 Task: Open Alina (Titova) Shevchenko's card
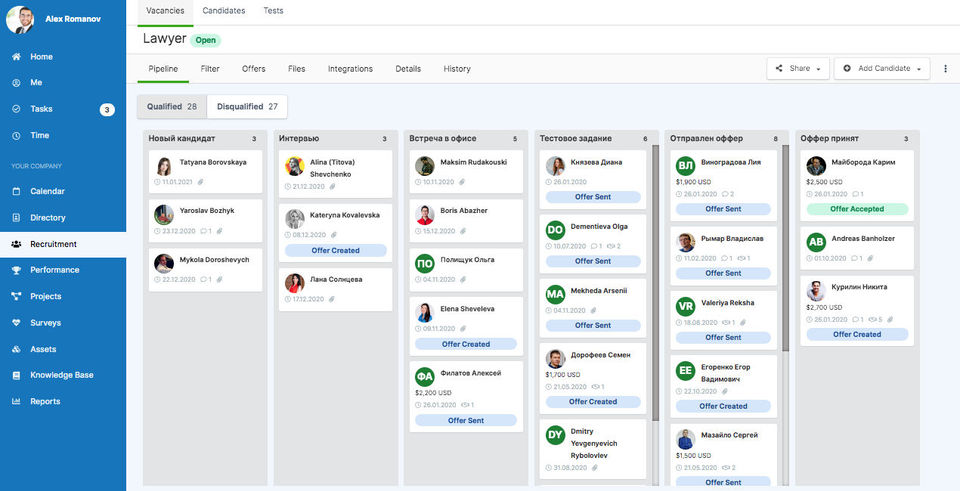point(336,174)
